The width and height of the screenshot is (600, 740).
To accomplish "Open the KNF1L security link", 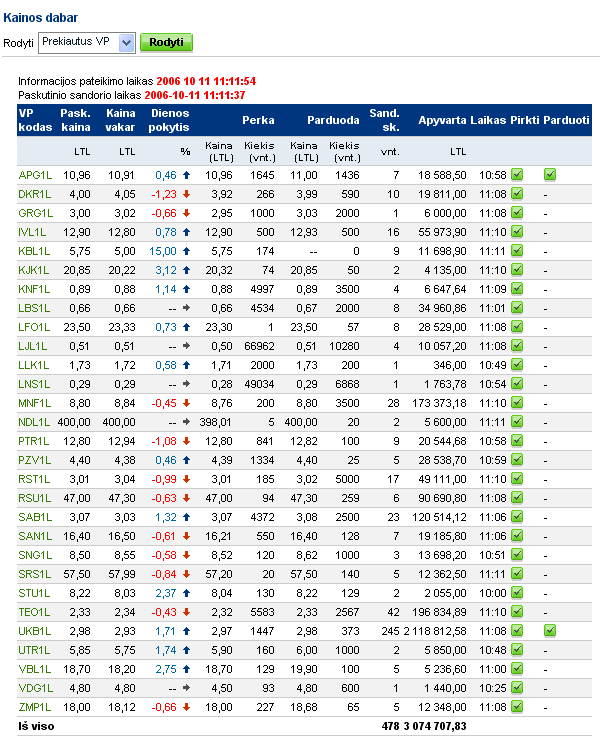I will point(34,289).
